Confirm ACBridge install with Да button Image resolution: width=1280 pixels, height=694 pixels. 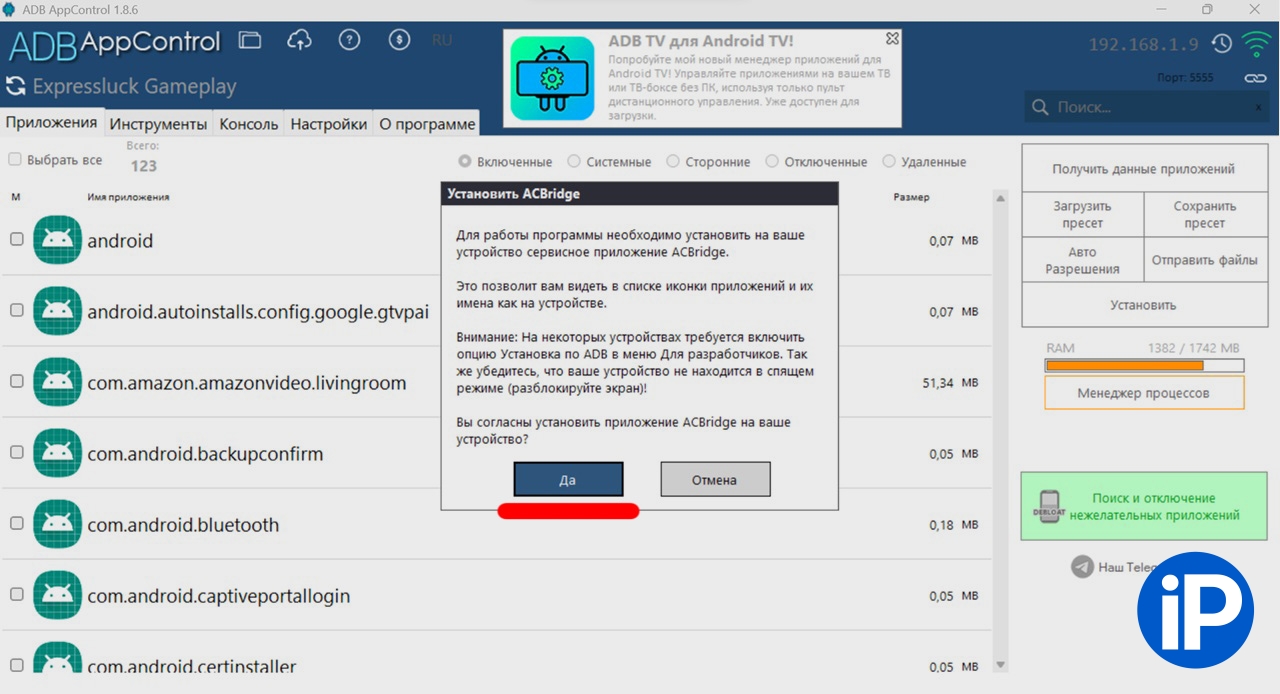tap(568, 479)
